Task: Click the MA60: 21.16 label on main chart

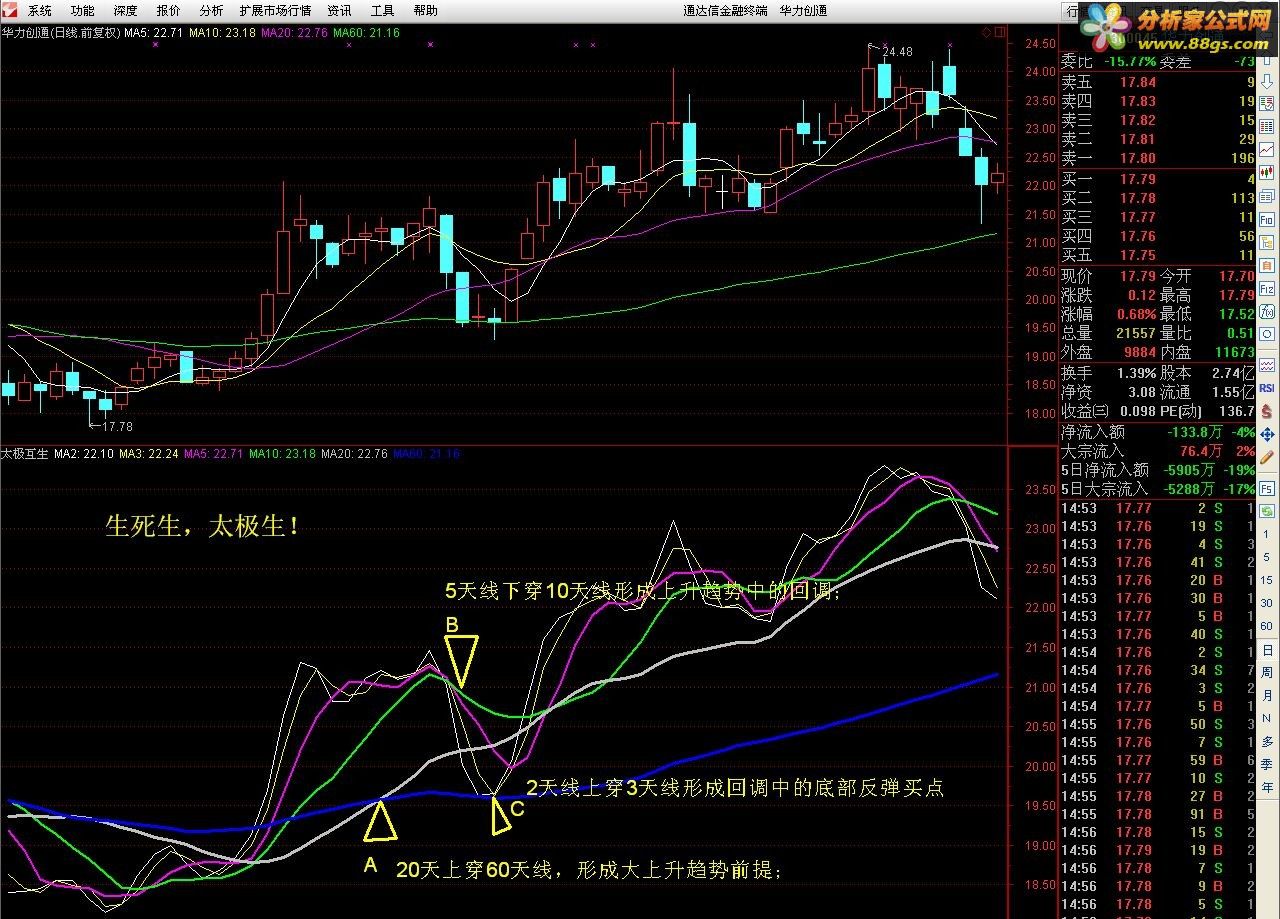Action: tap(366, 33)
